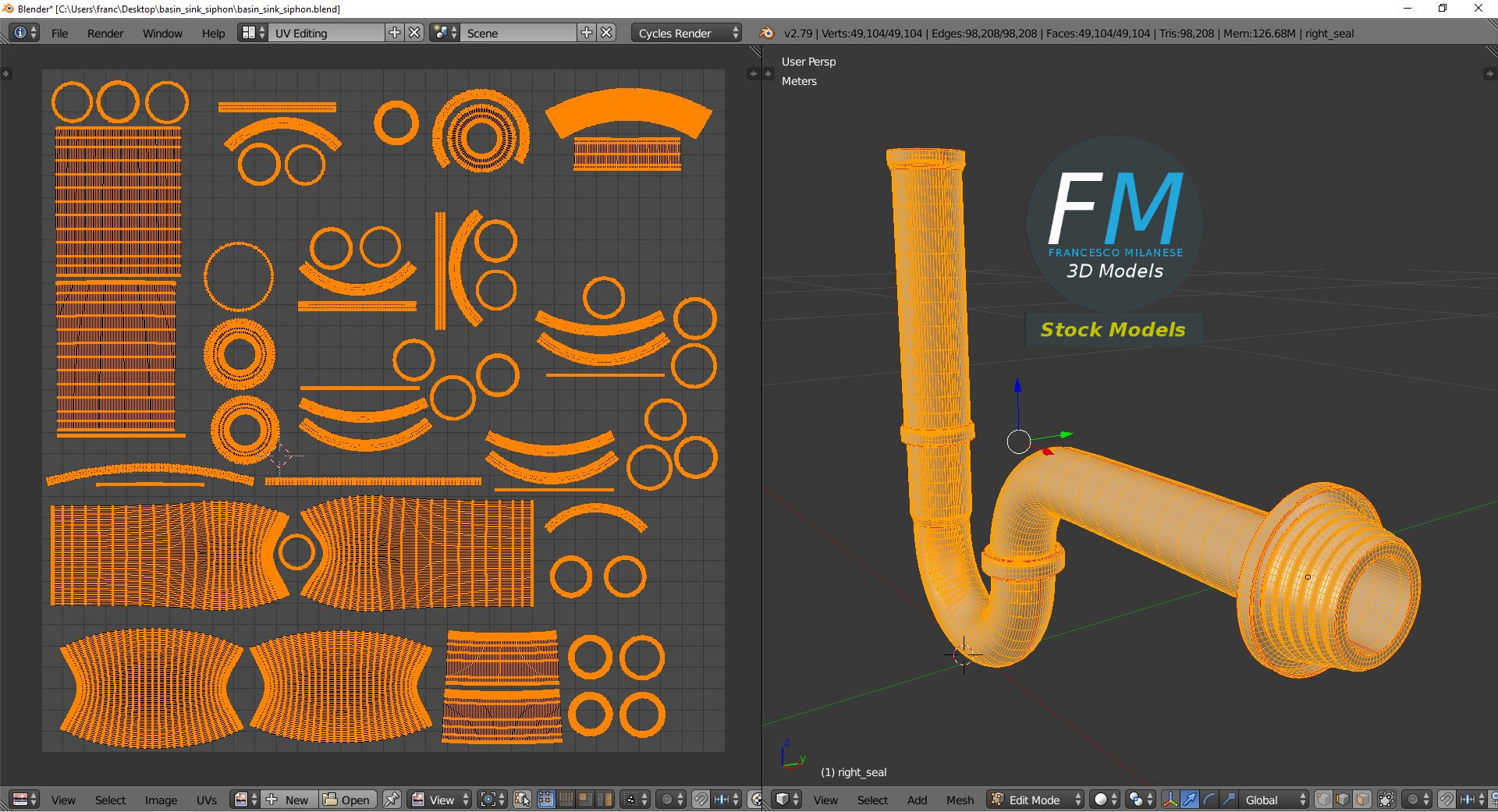Browse scenes with the scene icon
Viewport: 1498px width, 812px height.
(x=445, y=33)
